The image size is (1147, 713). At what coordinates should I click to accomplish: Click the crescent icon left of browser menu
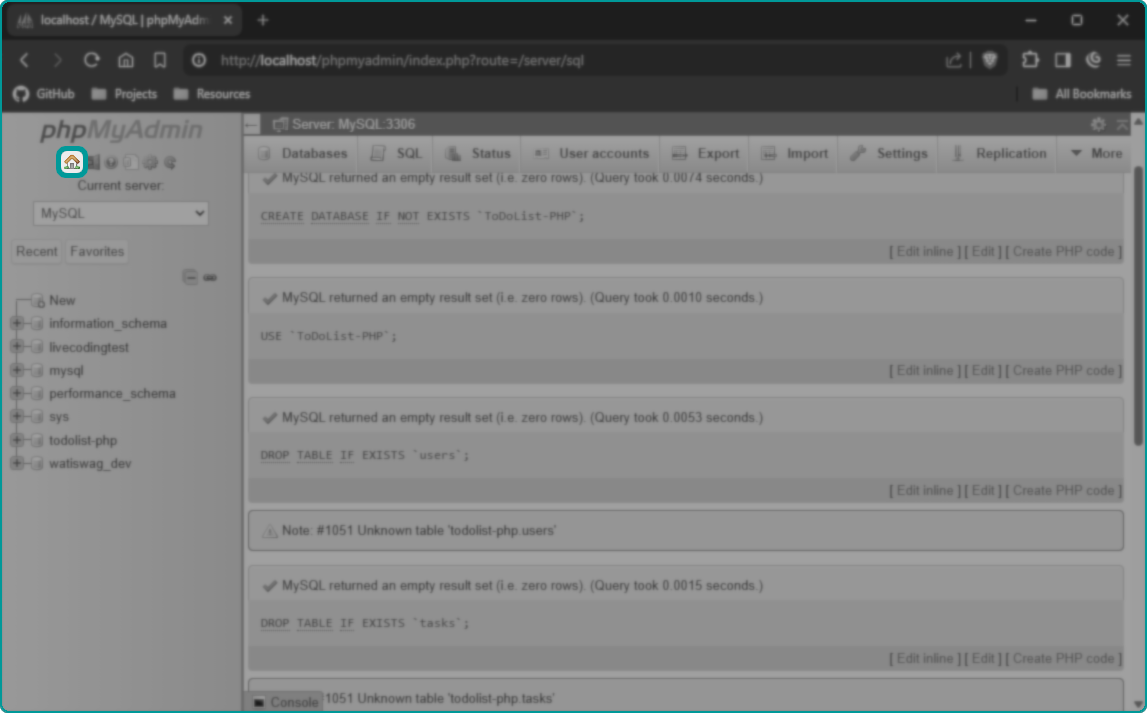tap(1094, 60)
